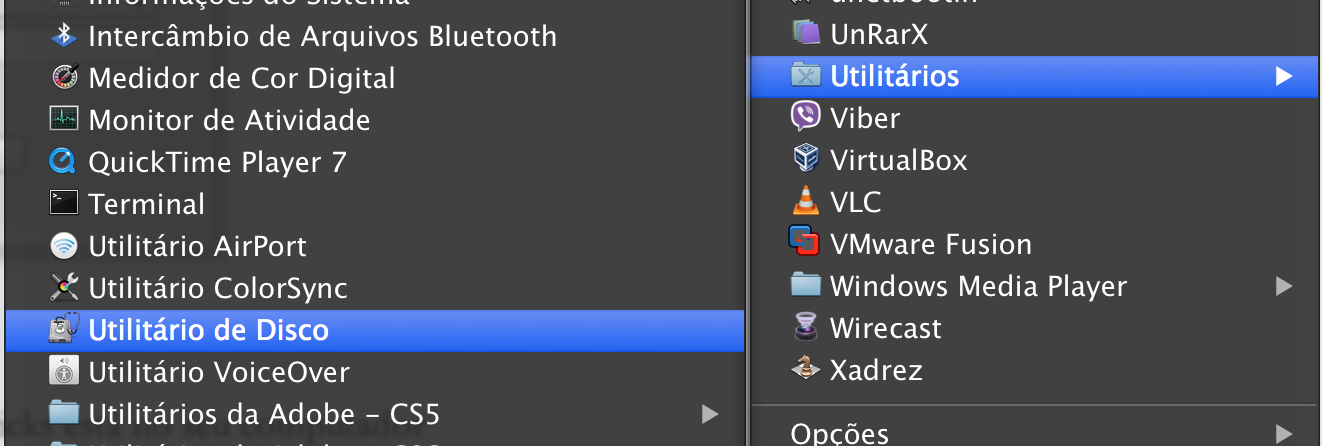Click the VLC traffic cone icon
1322x446 pixels.
(x=805, y=202)
